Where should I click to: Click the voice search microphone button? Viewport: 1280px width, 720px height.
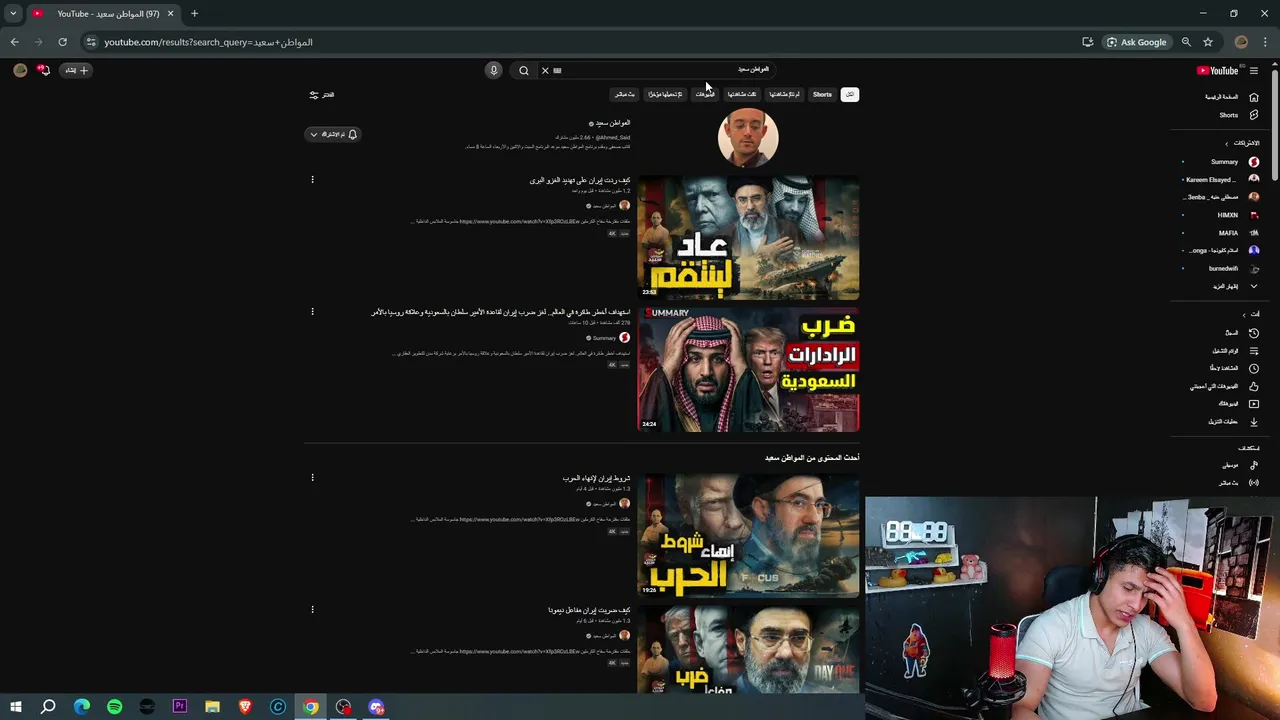pyautogui.click(x=493, y=70)
